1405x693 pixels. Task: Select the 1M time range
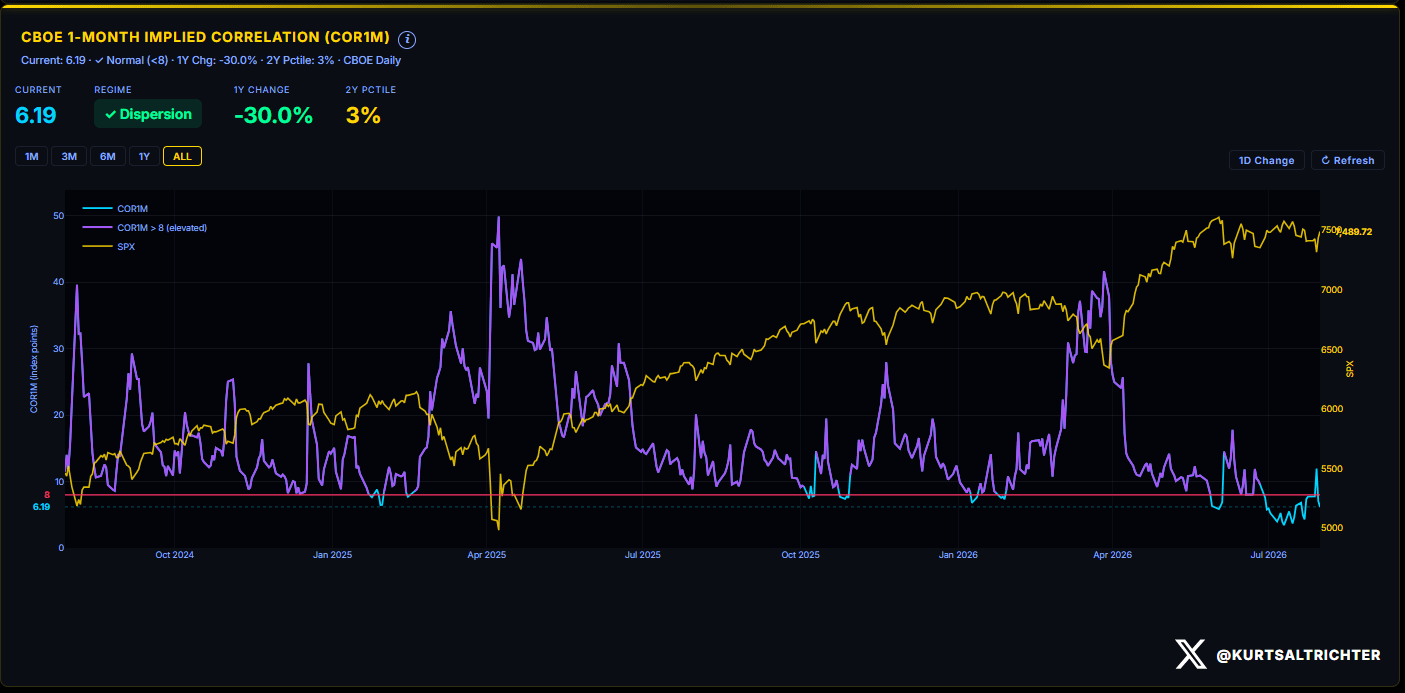pos(31,156)
